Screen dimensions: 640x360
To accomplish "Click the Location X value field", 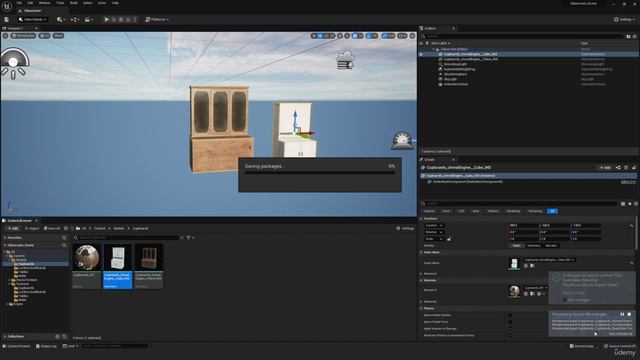I will [x=524, y=225].
